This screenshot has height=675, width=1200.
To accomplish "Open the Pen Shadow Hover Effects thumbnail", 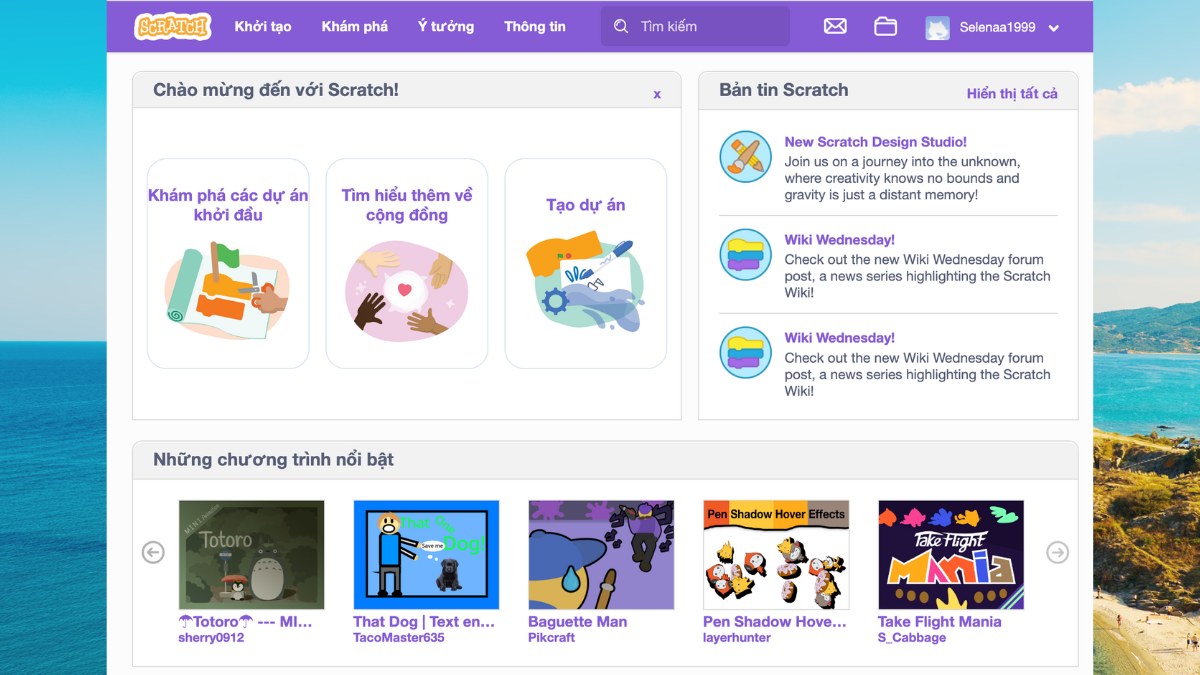I will coord(776,555).
